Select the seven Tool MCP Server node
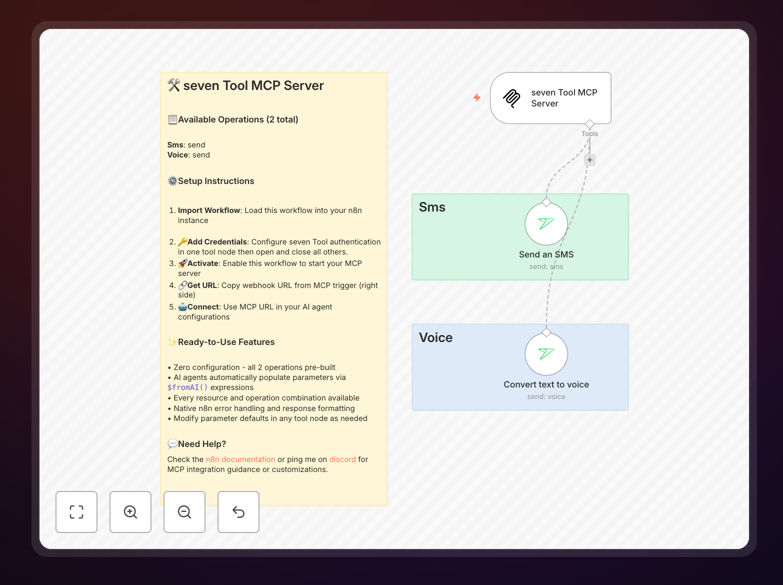The height and width of the screenshot is (585, 783). [x=550, y=98]
